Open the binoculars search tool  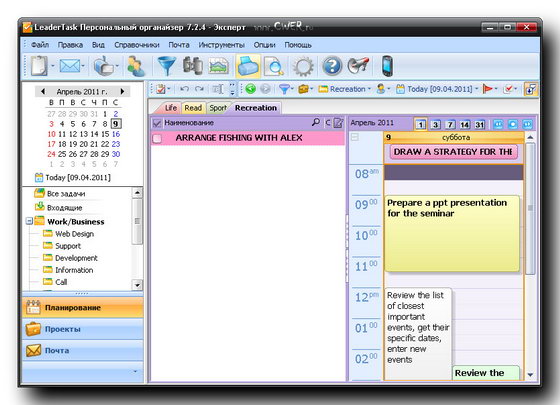193,66
